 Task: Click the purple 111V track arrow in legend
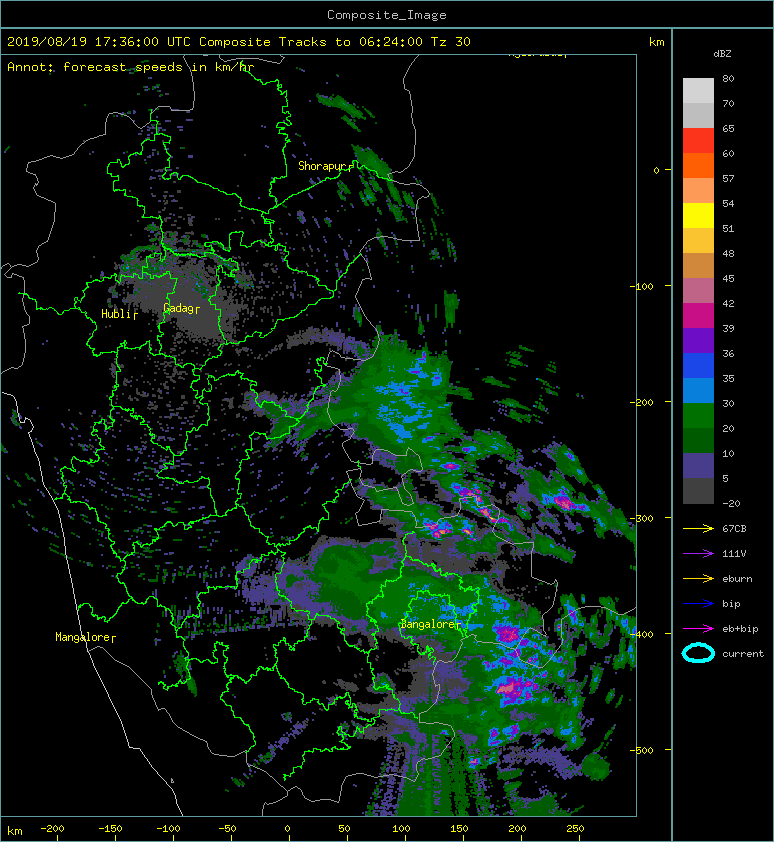[x=698, y=554]
